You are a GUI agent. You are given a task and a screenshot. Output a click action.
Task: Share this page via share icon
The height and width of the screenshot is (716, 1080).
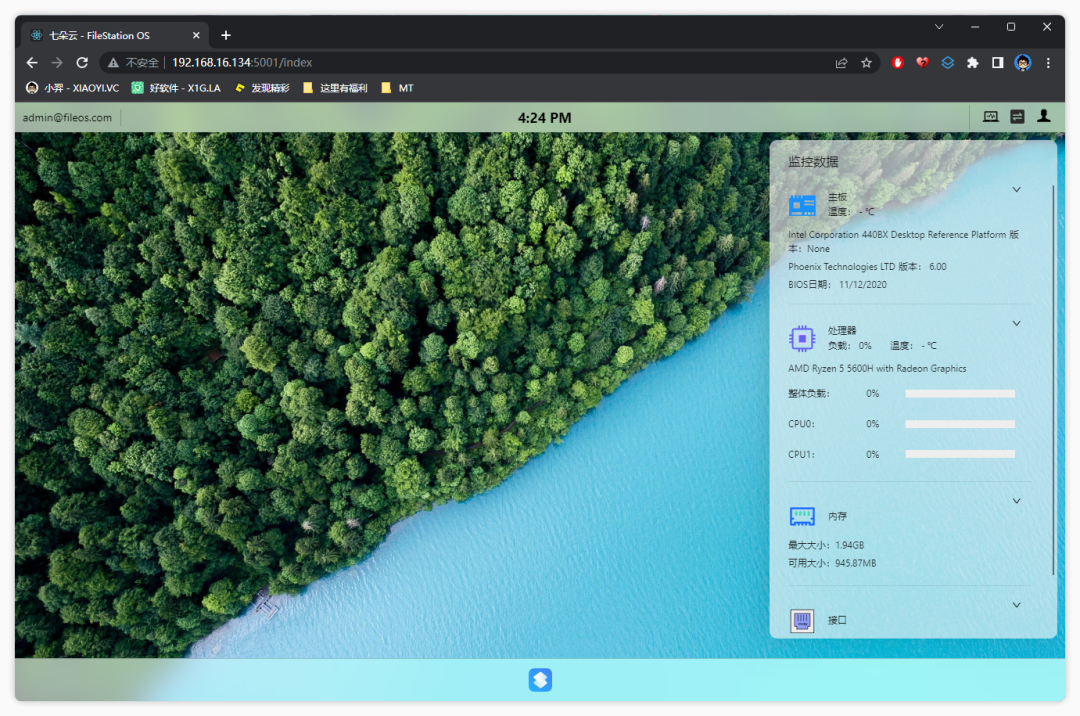click(x=841, y=63)
